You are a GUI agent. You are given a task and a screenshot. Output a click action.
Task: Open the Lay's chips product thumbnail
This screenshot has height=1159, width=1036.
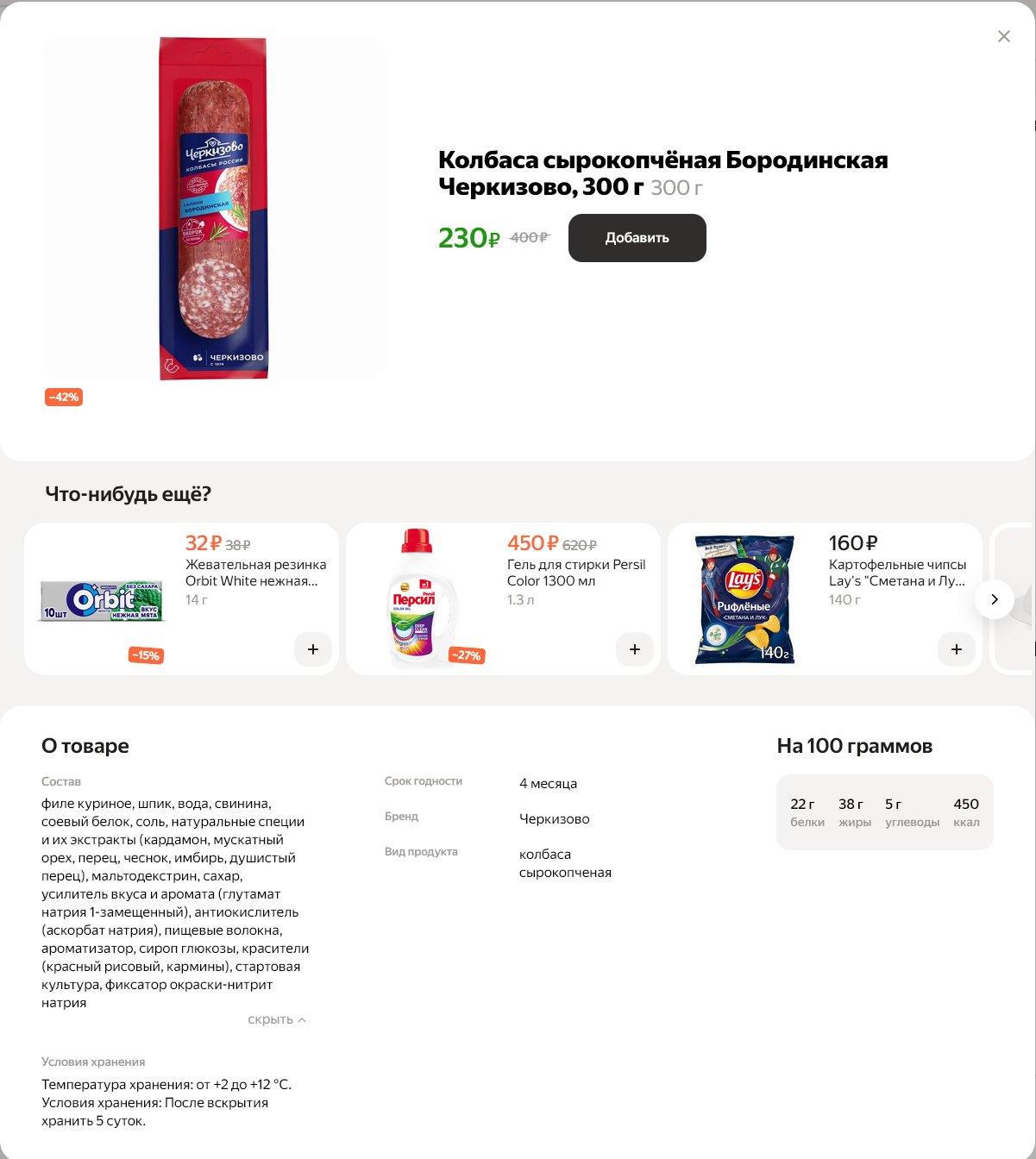click(744, 600)
